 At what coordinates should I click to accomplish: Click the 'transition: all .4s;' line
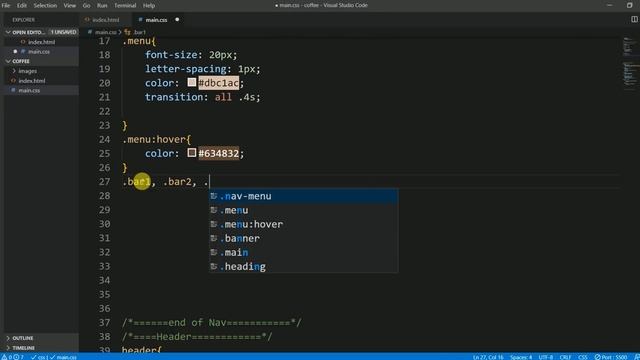click(x=202, y=97)
